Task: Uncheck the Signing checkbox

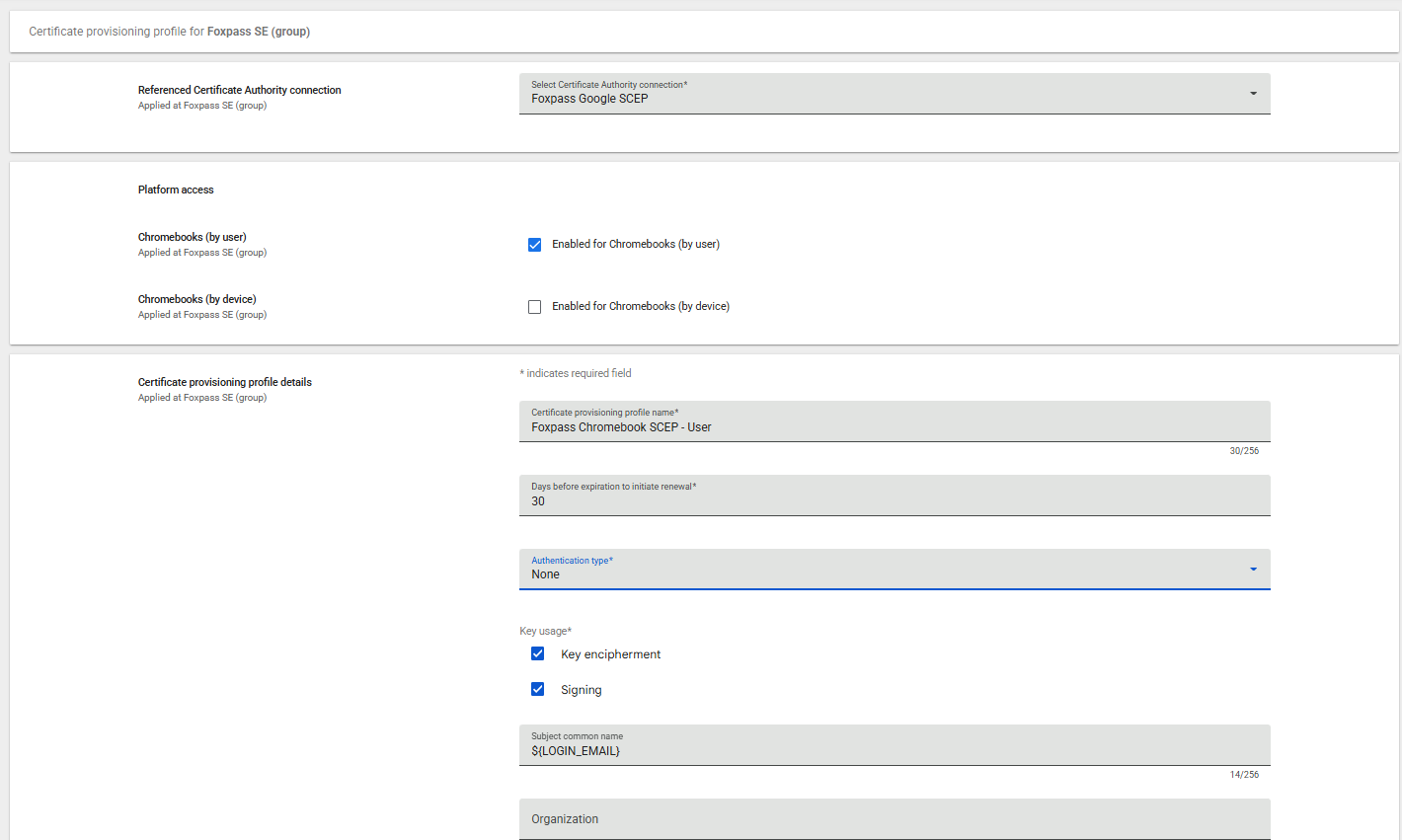Action: pyautogui.click(x=538, y=689)
